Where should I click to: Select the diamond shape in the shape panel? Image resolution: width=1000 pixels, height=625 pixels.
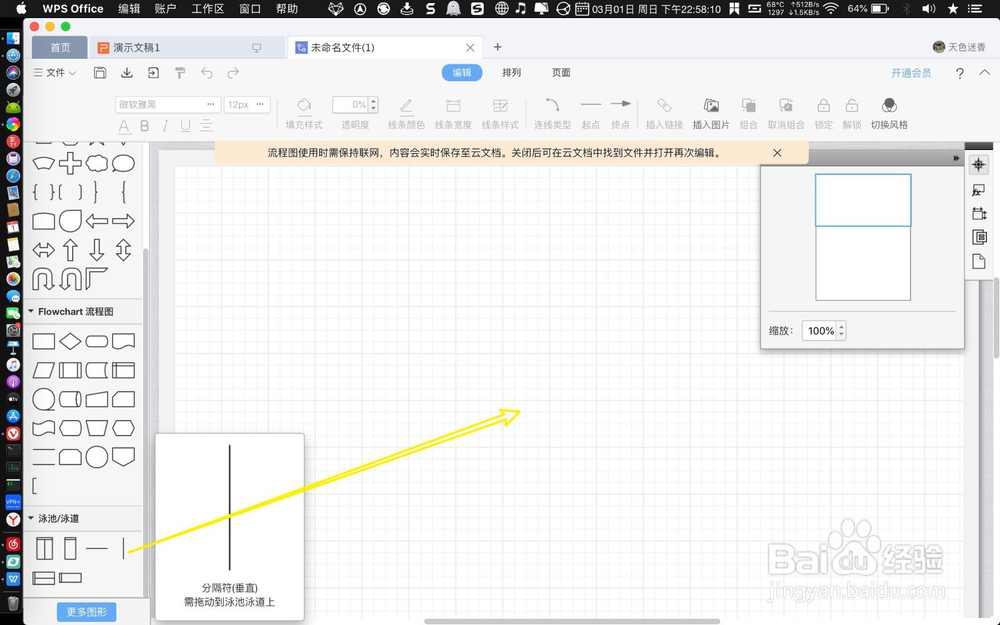tap(70, 340)
